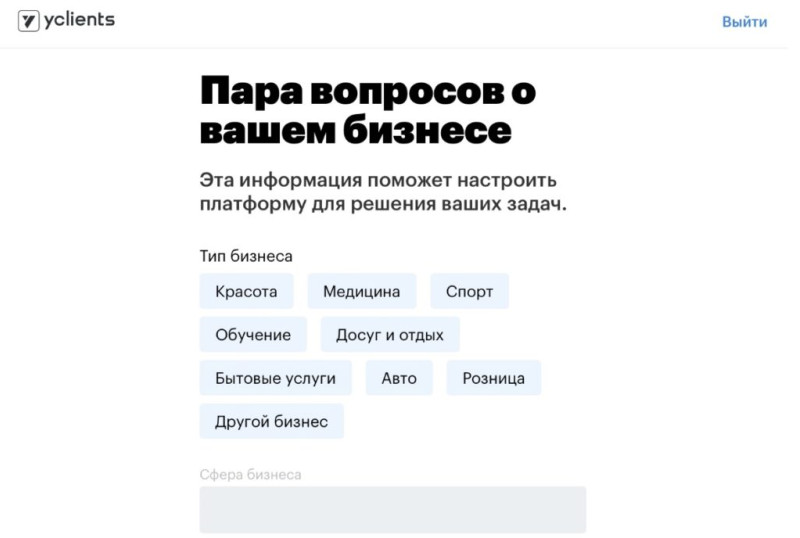The height and width of the screenshot is (538, 800).
Task: Click the yclients logo icon
Action: click(29, 20)
